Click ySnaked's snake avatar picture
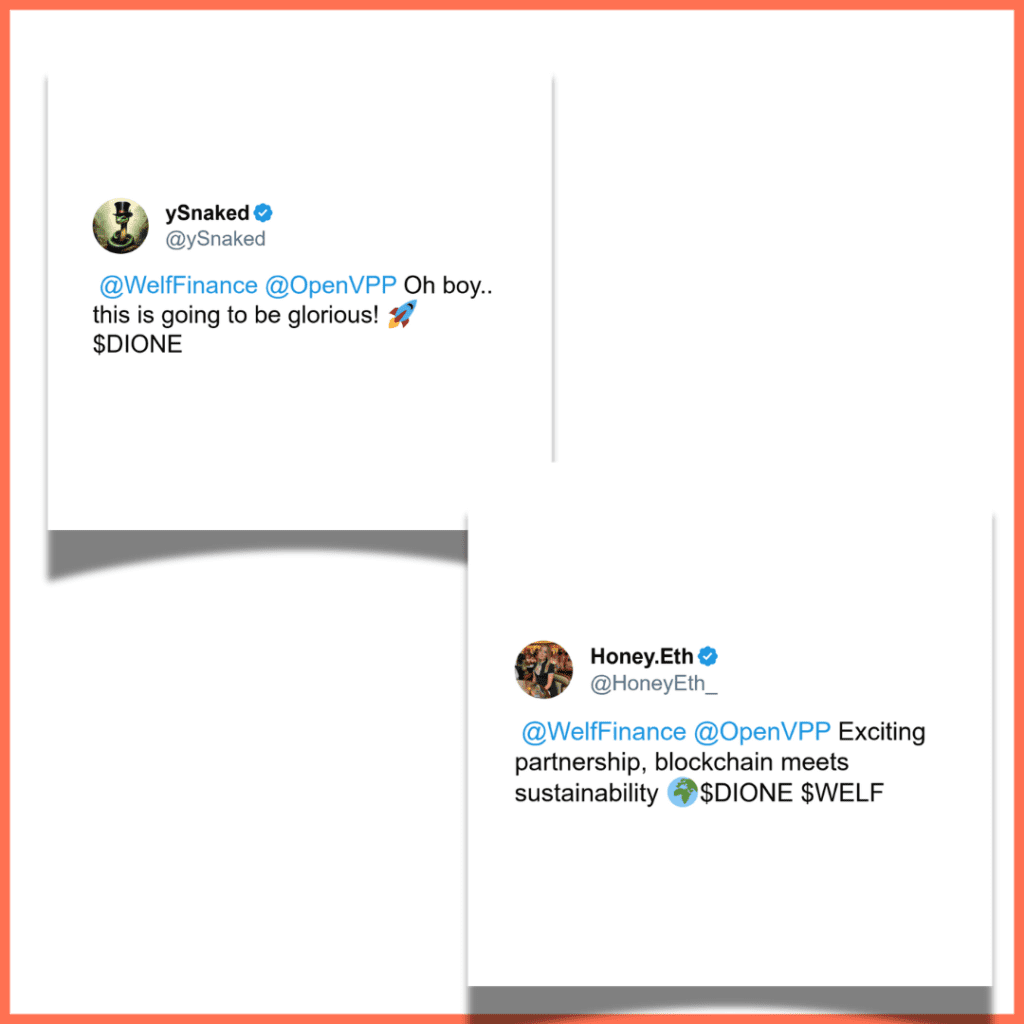1024x1024 pixels. (121, 226)
